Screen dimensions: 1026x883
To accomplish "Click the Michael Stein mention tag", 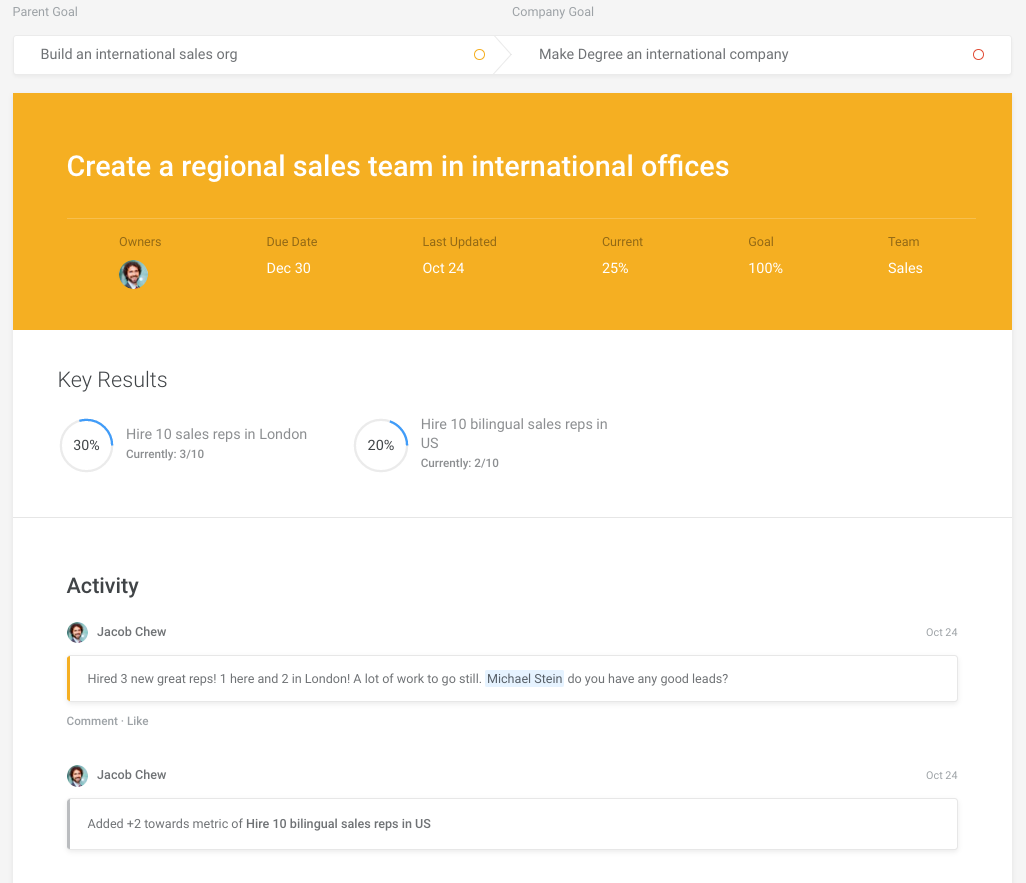I will click(x=525, y=679).
